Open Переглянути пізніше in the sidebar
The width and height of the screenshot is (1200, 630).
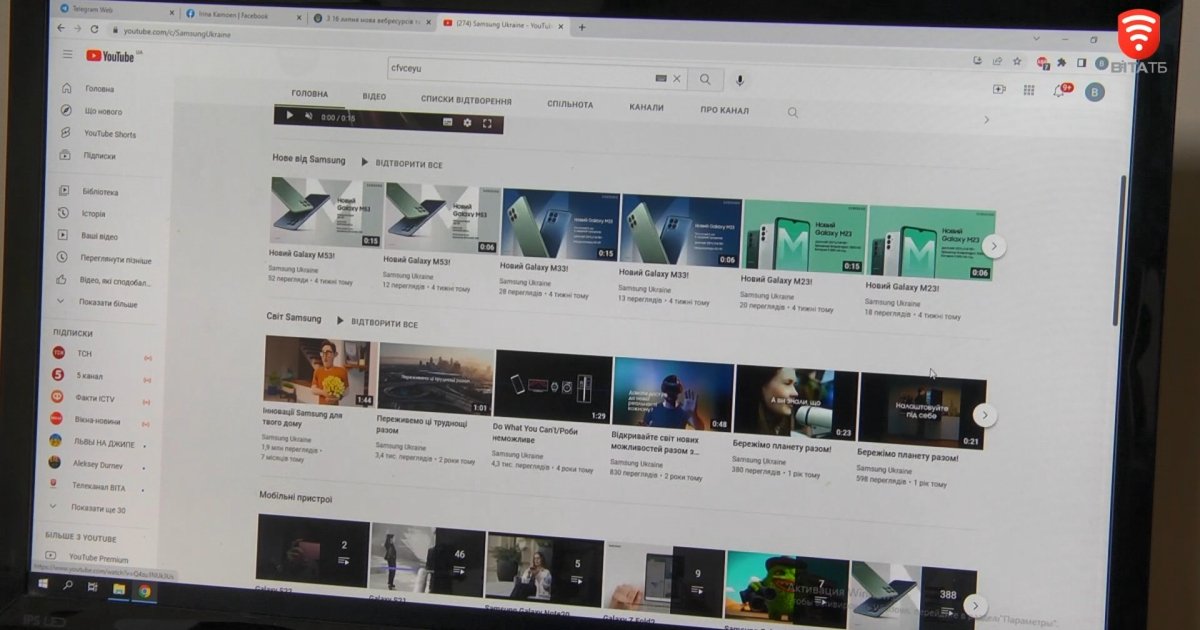coord(103,258)
